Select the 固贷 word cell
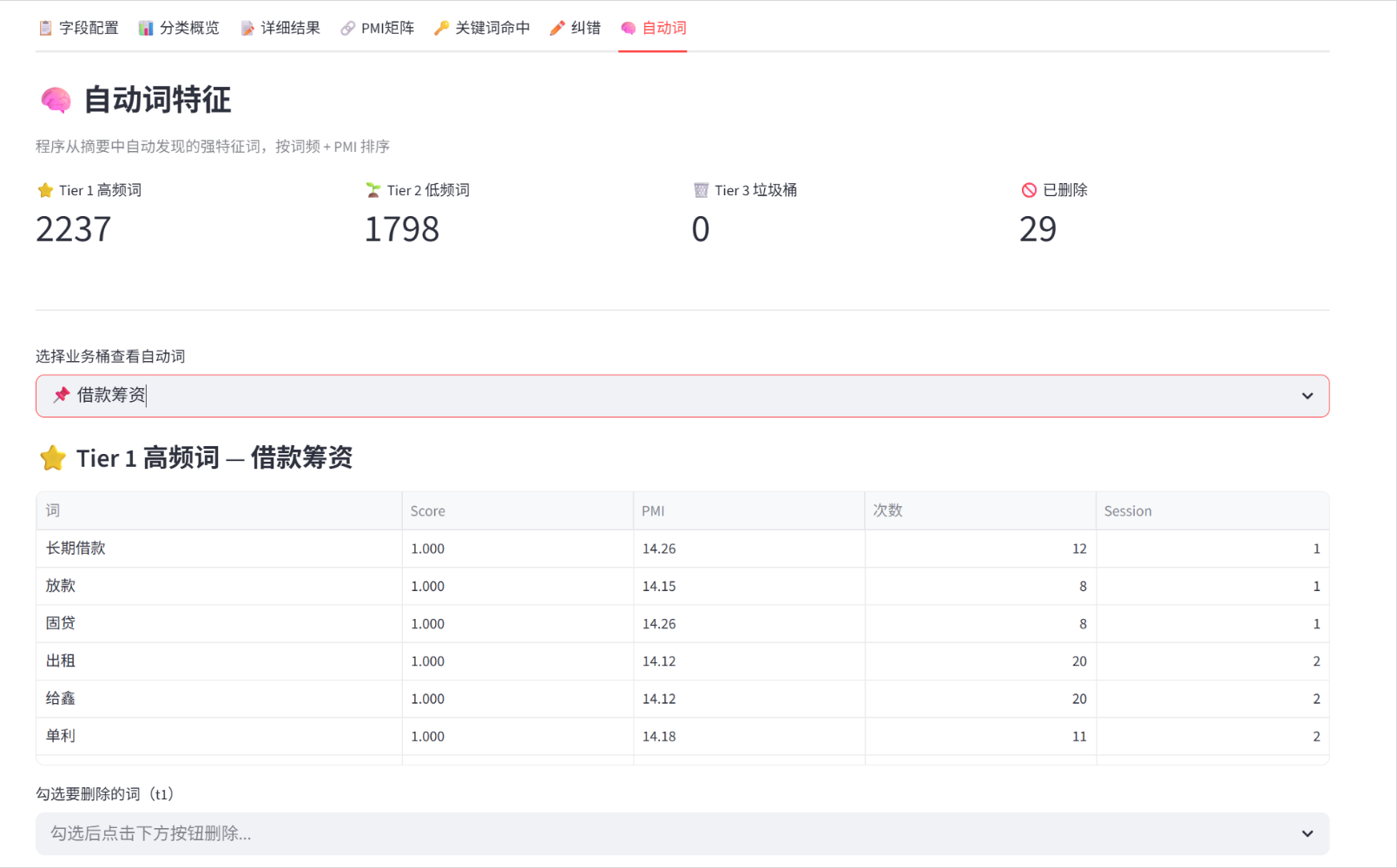The image size is (1397, 868). pos(219,623)
